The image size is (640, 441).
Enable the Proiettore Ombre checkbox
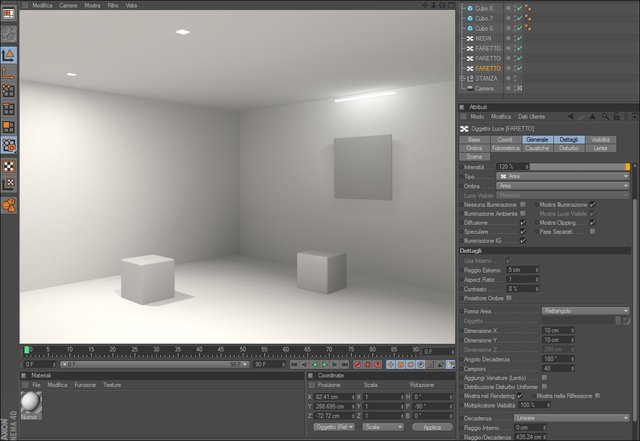tap(509, 298)
